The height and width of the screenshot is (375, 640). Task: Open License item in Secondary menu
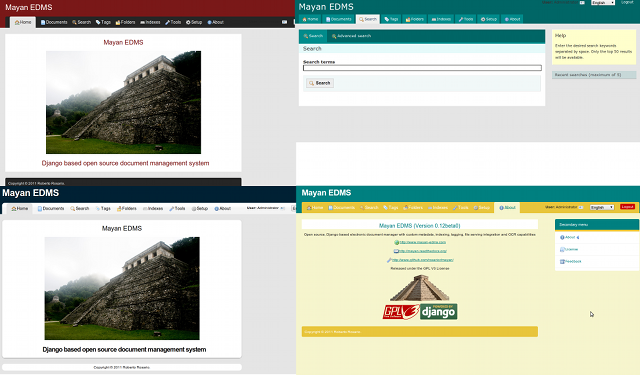[569, 249]
